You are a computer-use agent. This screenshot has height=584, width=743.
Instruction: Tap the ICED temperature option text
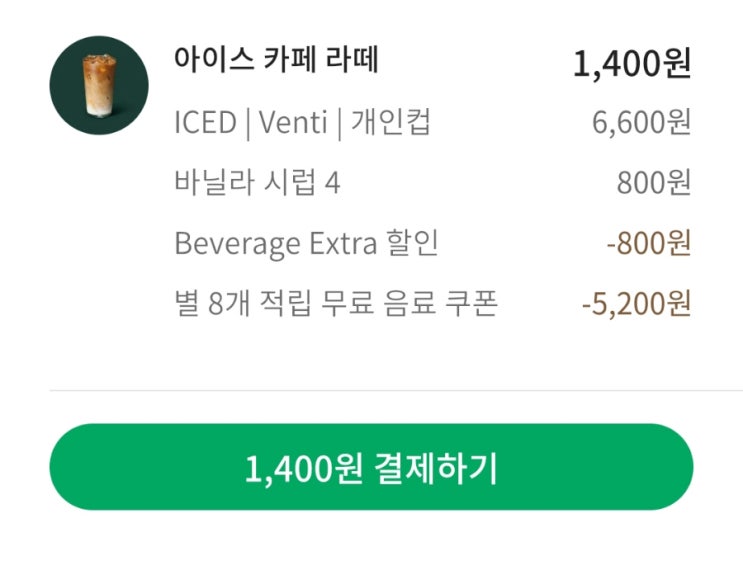tap(203, 124)
